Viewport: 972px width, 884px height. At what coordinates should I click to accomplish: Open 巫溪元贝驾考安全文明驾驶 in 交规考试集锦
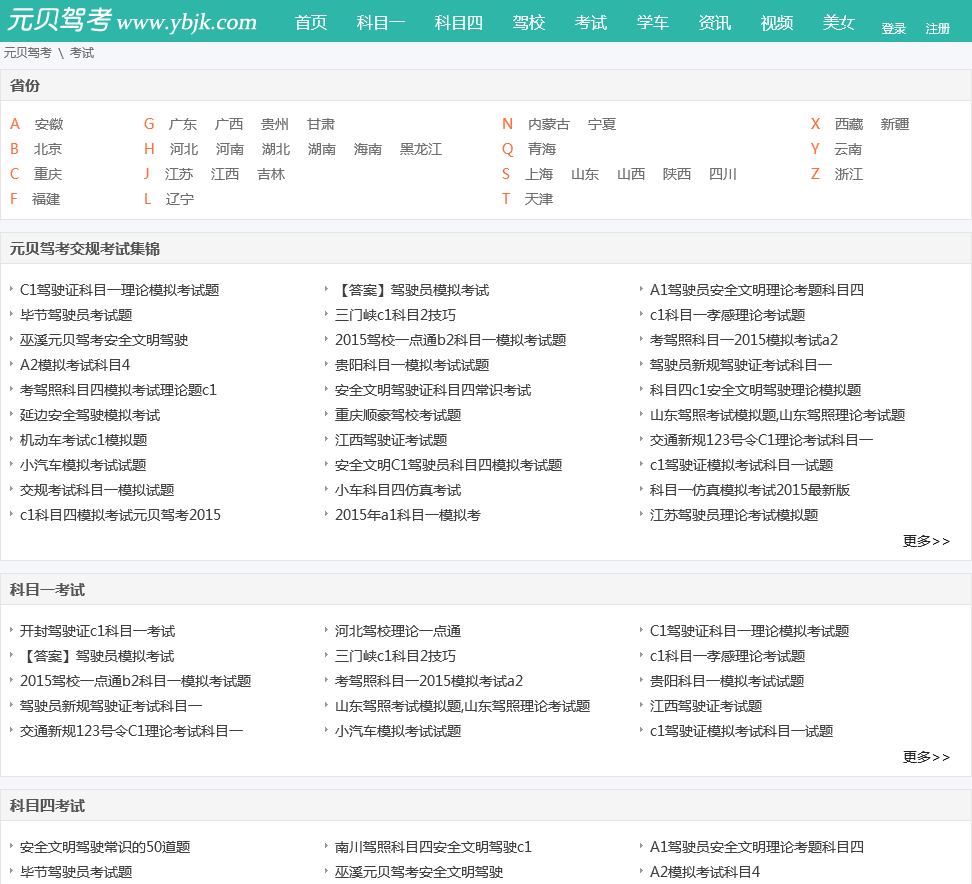tap(104, 340)
